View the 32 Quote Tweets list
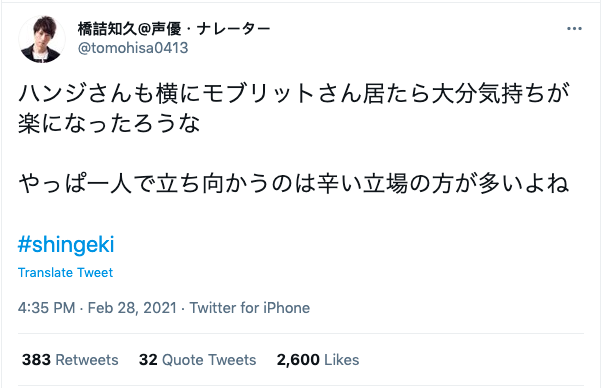 point(197,360)
